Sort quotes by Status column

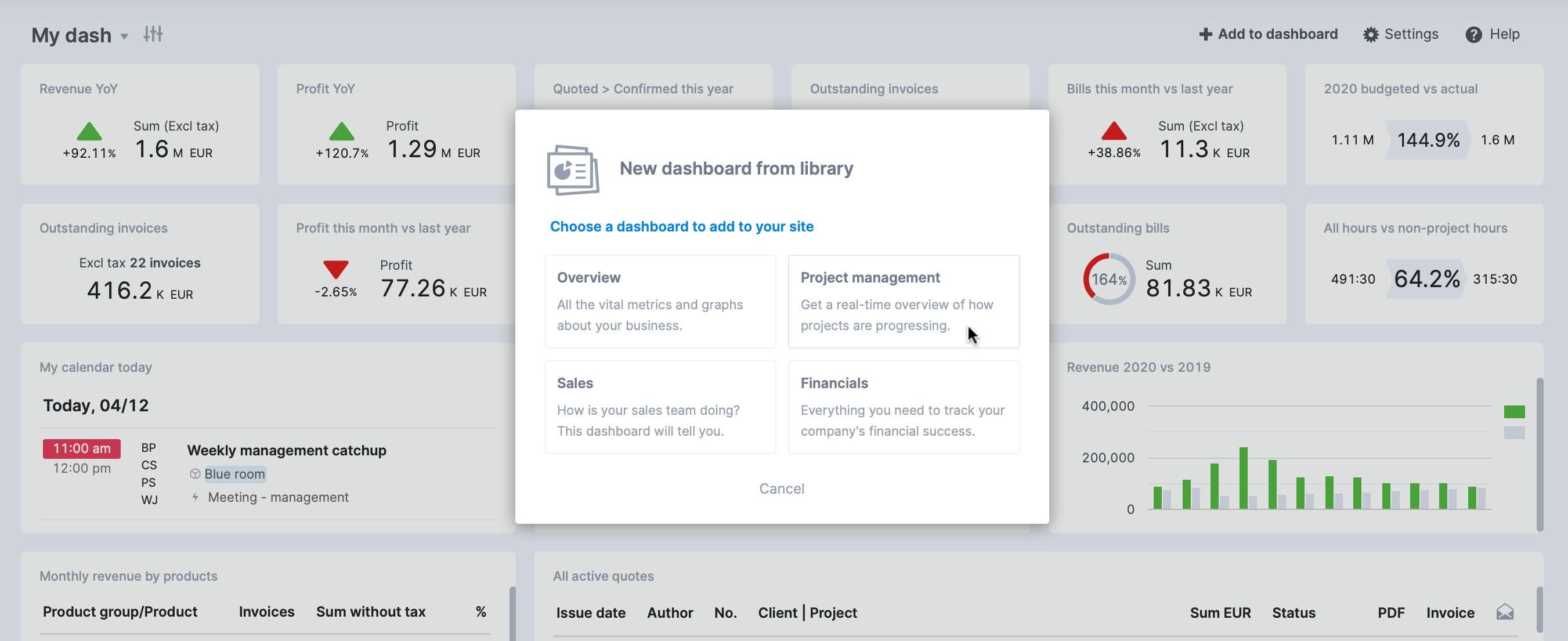point(1294,613)
